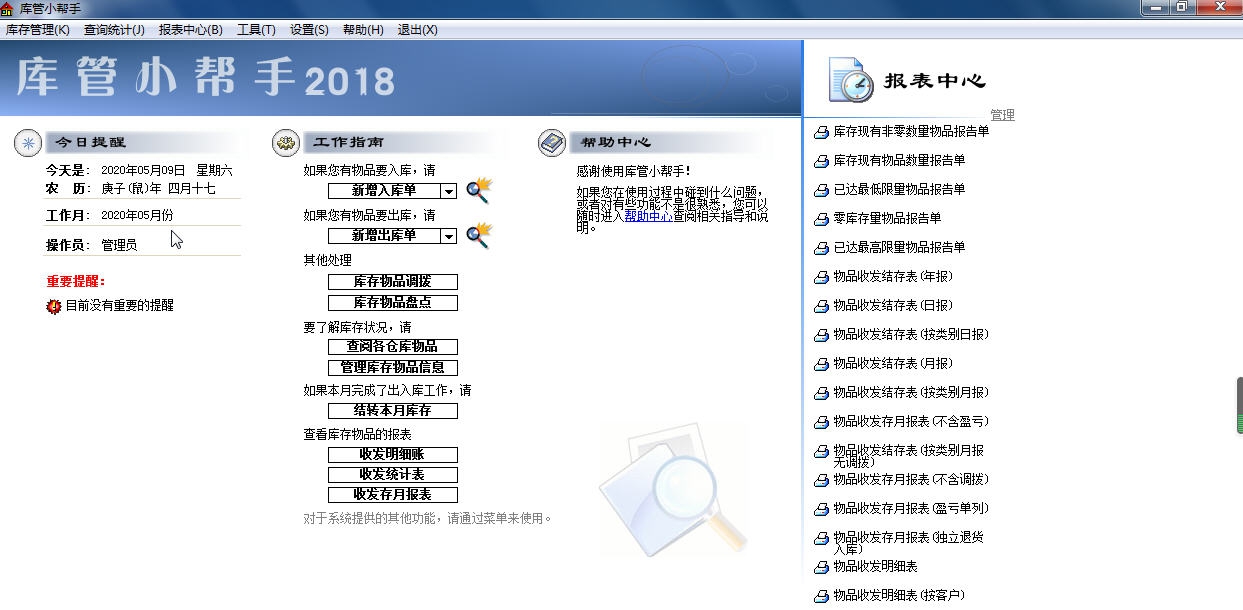Click the application icon in the title bar

[x=10, y=7]
